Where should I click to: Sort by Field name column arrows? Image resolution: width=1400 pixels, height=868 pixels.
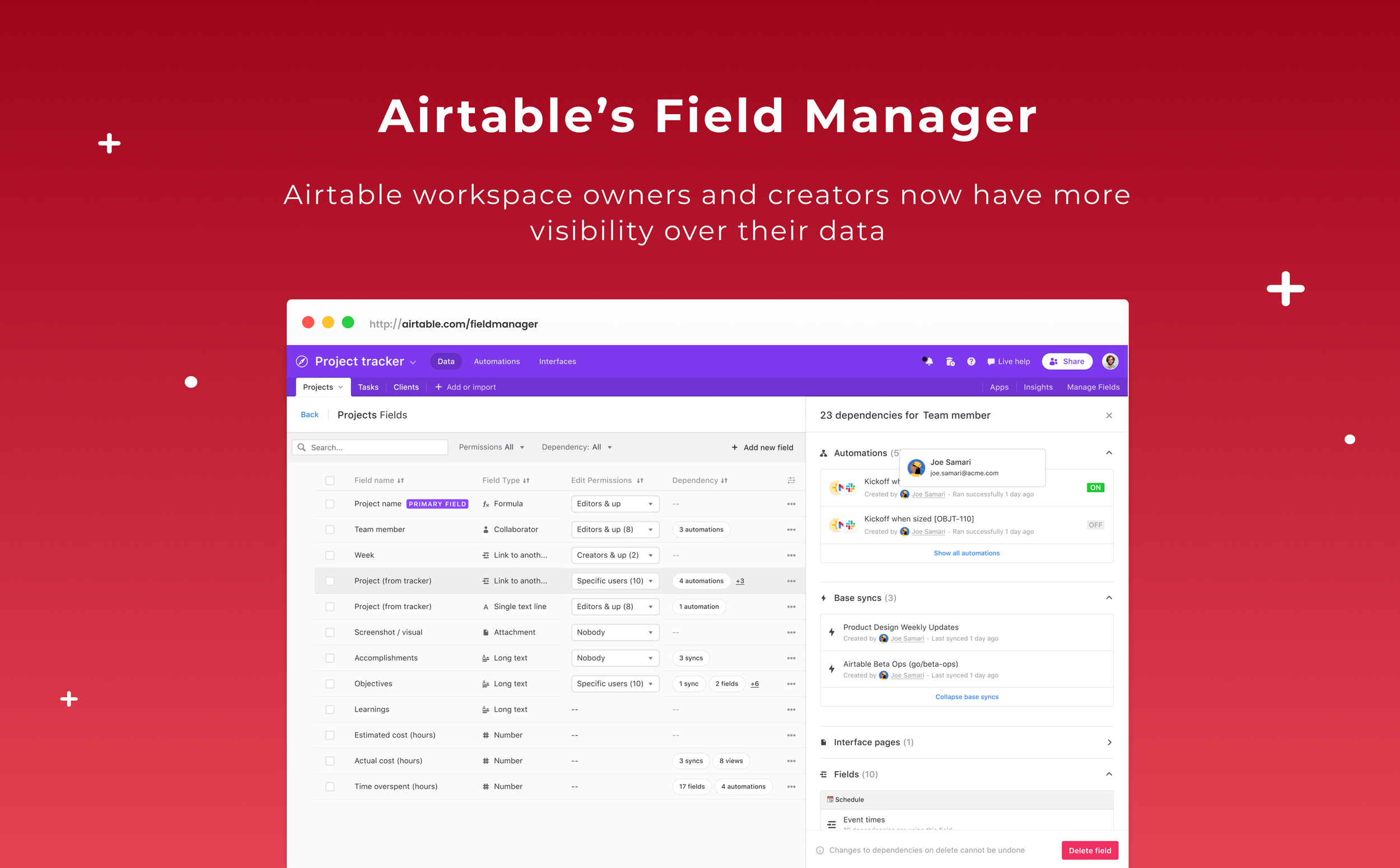[400, 480]
